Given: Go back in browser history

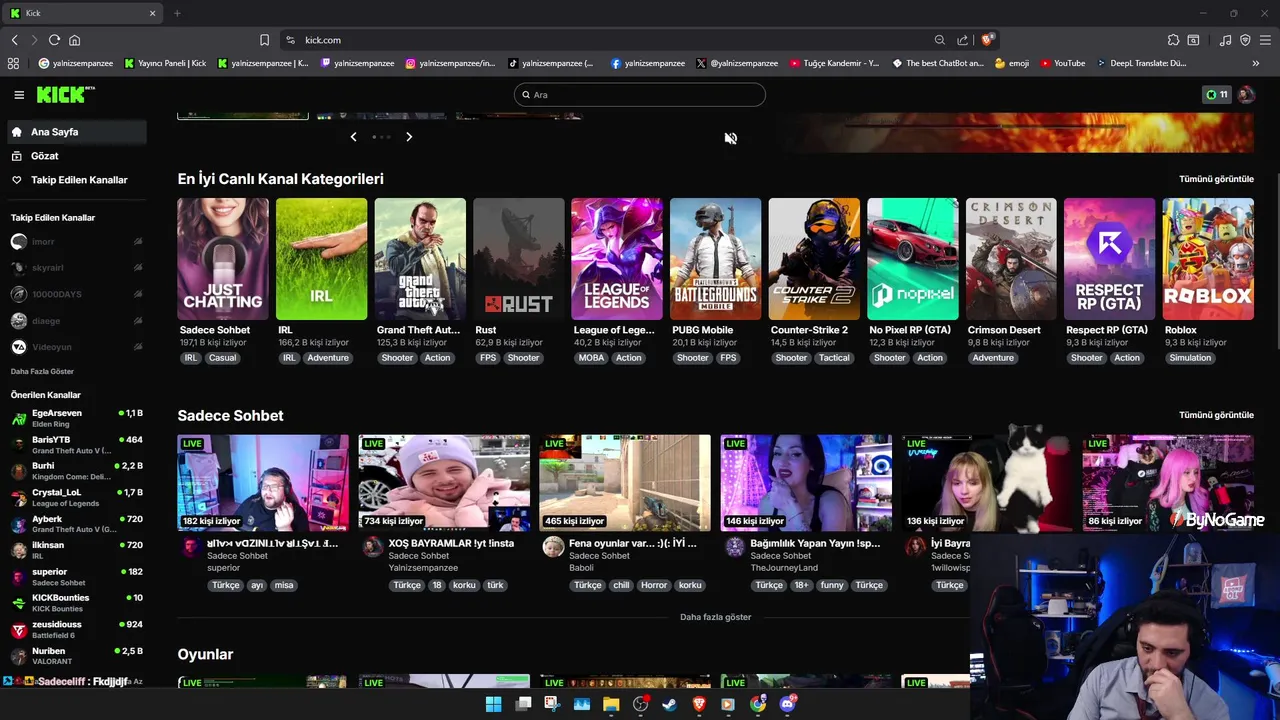Looking at the screenshot, I should pyautogui.click(x=14, y=40).
